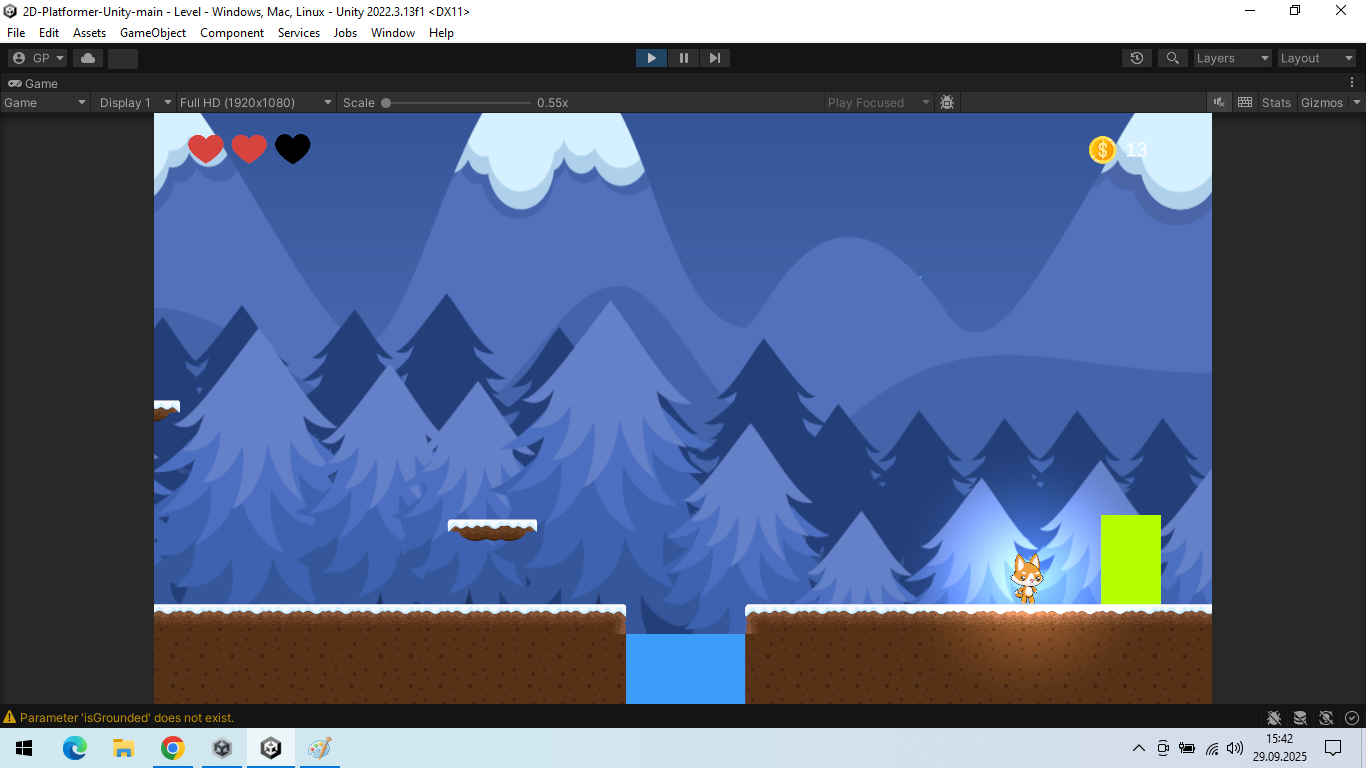
Task: Click the Play mode button
Action: [651, 58]
